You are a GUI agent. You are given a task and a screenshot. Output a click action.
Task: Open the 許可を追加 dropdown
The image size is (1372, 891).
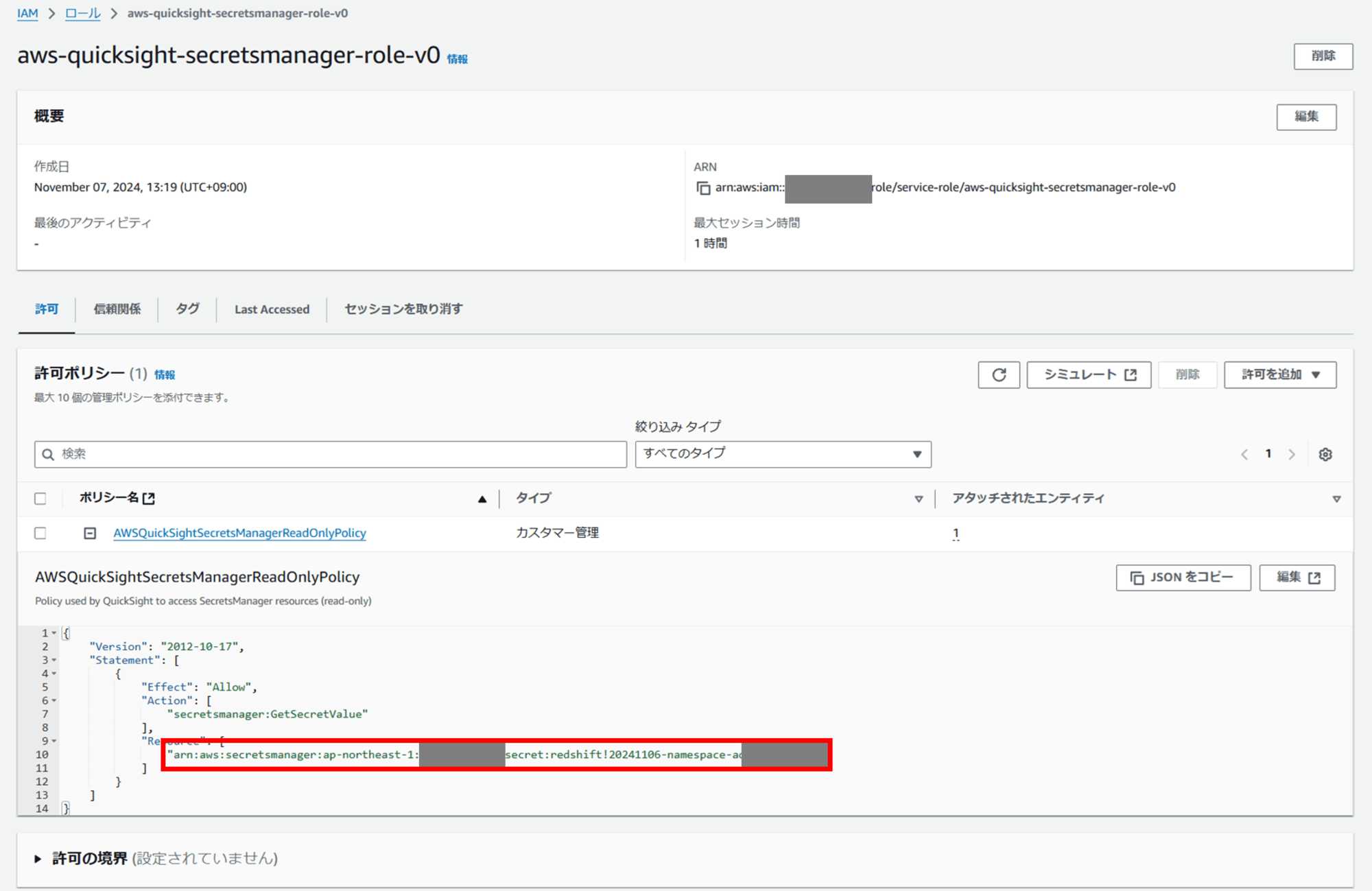(x=1280, y=375)
